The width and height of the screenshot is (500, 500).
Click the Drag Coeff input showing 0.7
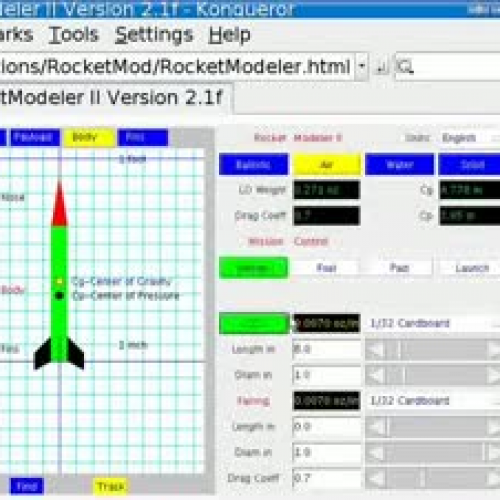coord(327,478)
